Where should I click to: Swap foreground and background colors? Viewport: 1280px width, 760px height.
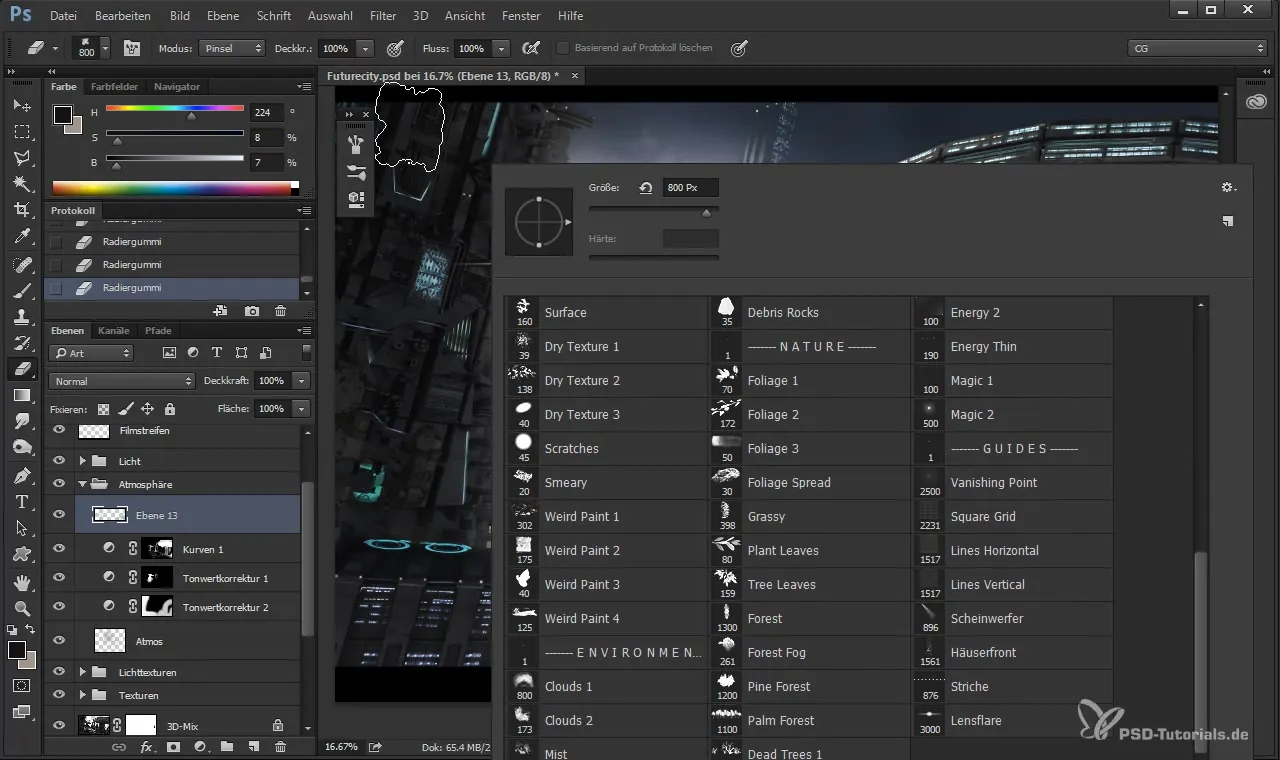[31, 630]
